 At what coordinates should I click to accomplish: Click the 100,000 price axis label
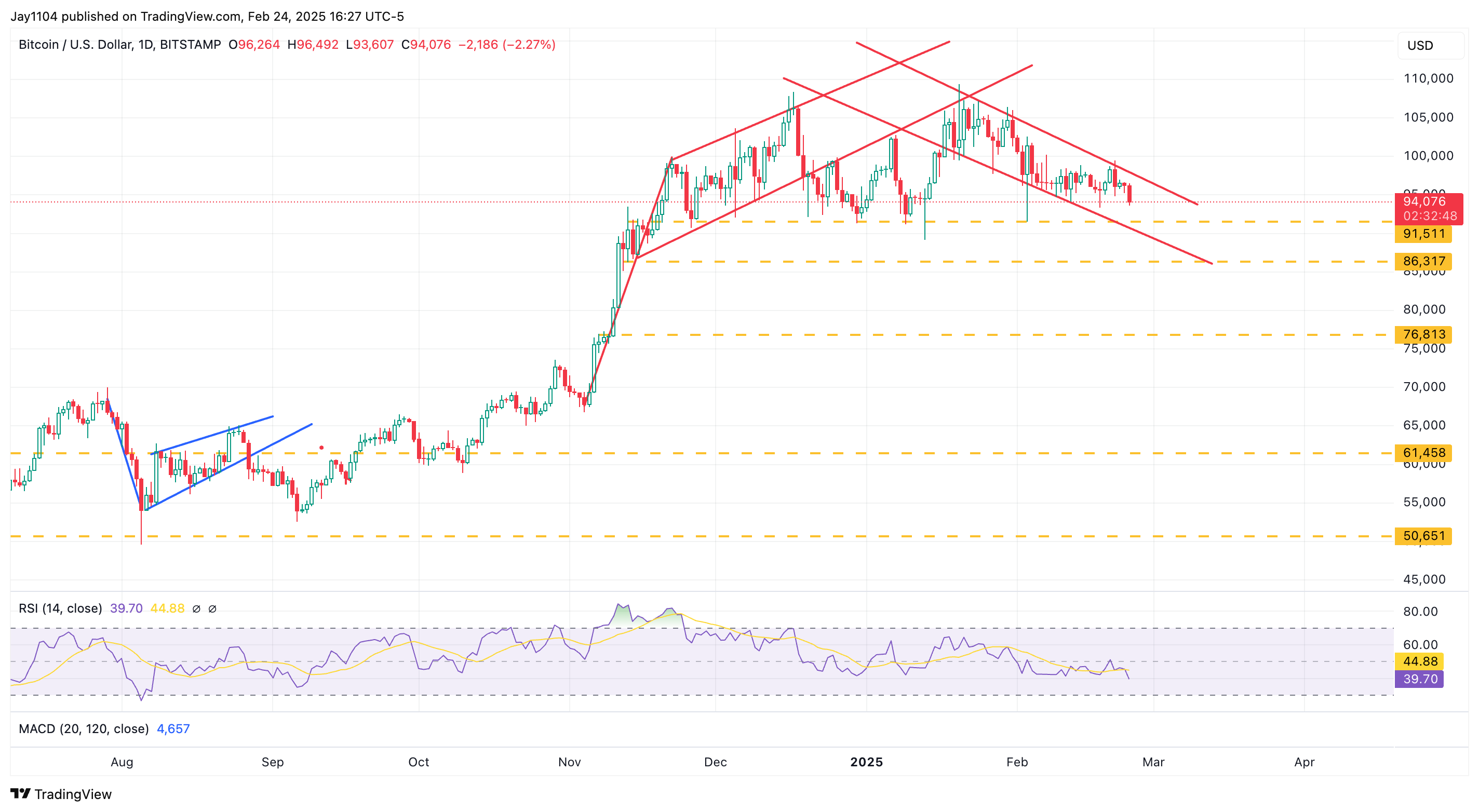(1429, 156)
